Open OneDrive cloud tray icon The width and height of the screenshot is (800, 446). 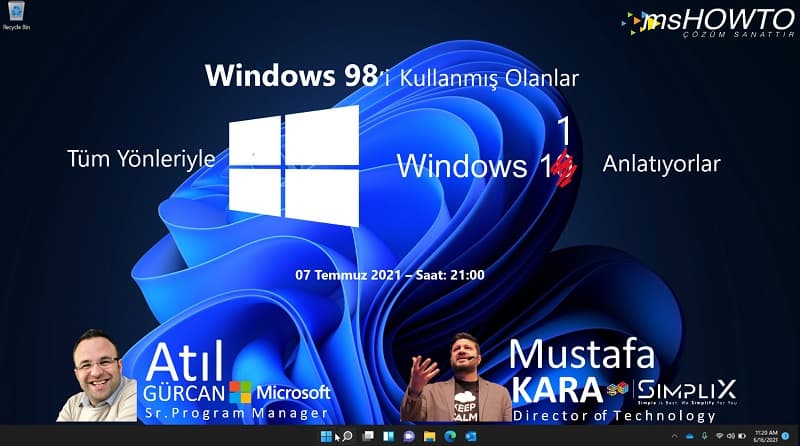[690, 436]
